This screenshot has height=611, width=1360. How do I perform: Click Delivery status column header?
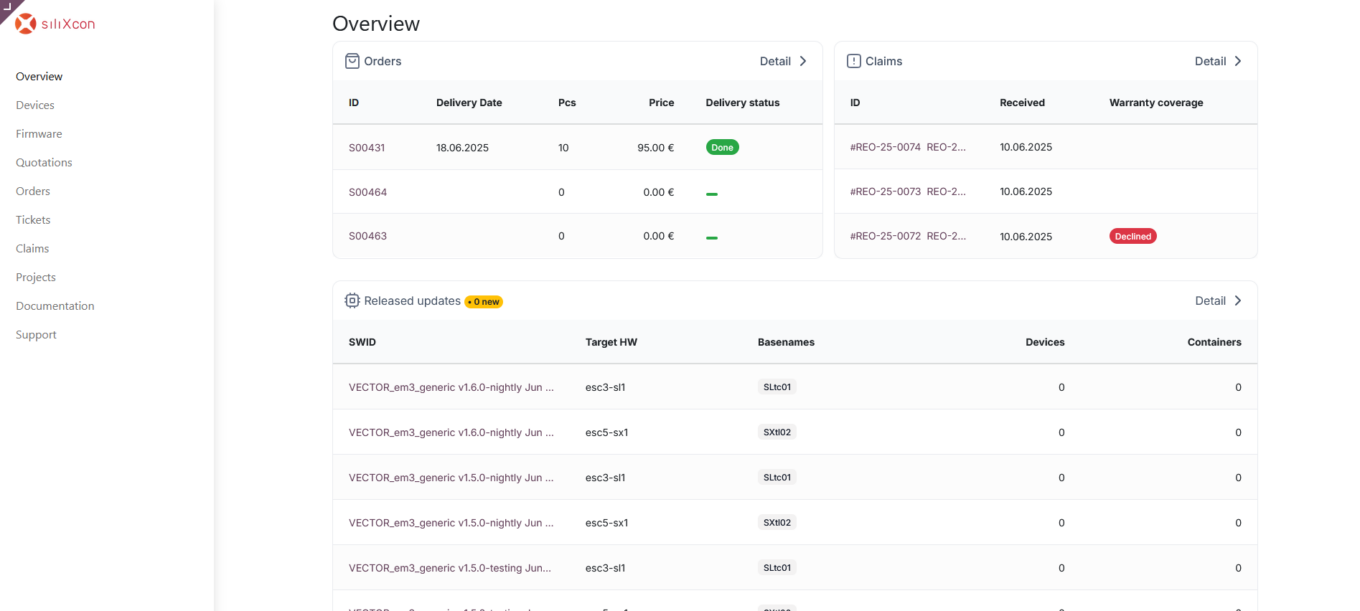click(743, 102)
